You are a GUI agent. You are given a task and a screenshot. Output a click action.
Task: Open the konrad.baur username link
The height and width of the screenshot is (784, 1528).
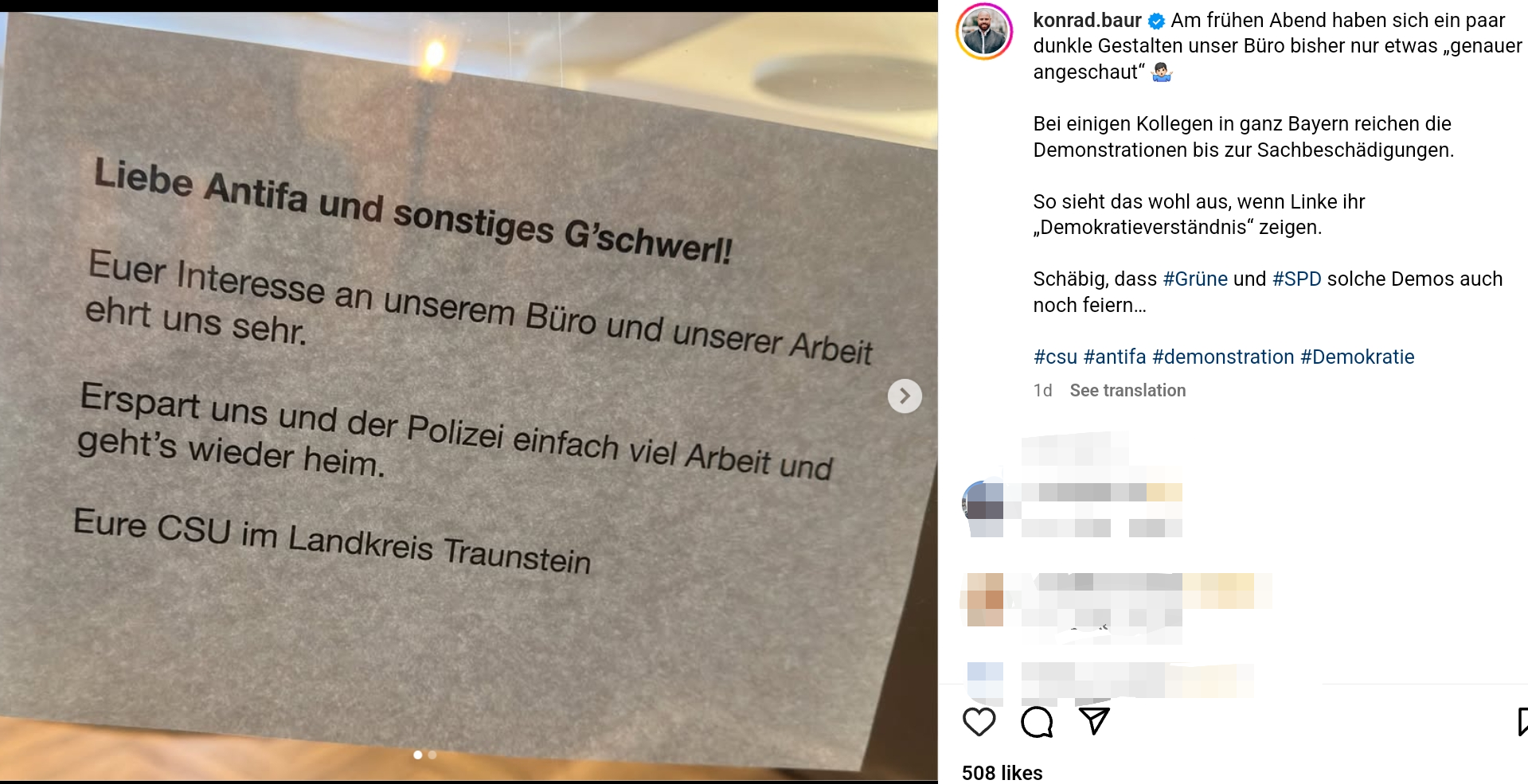(1087, 20)
